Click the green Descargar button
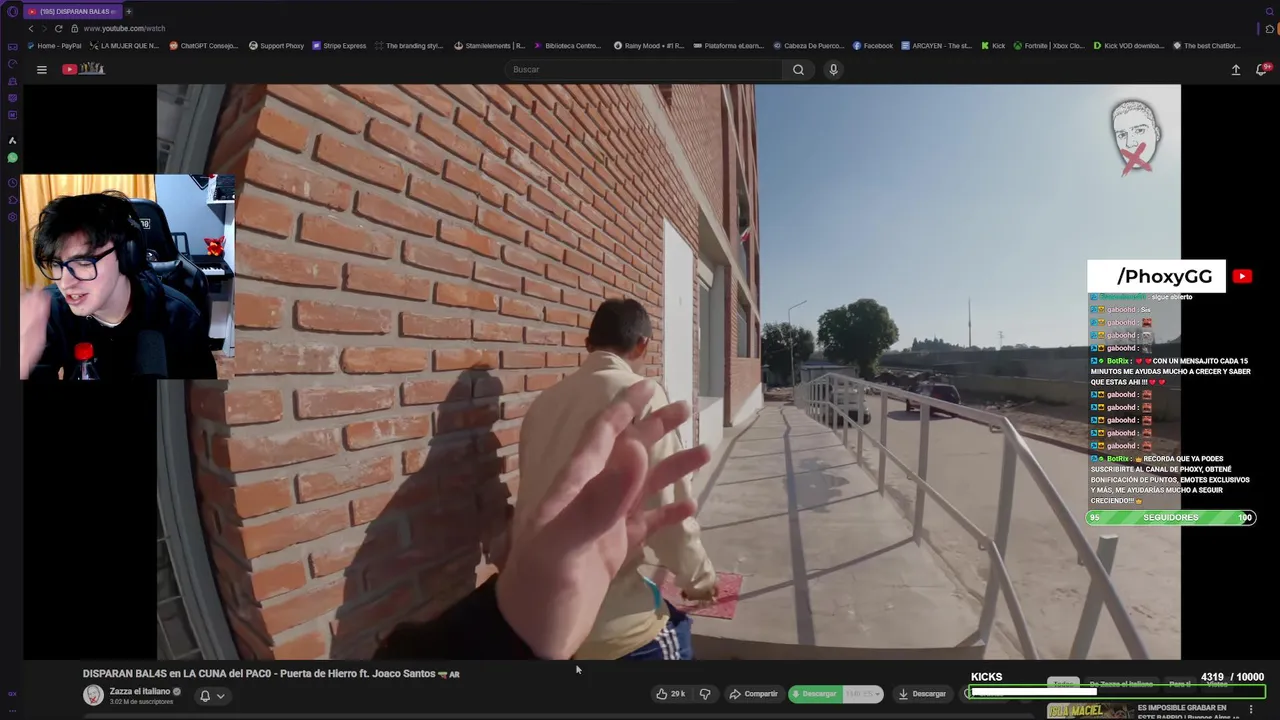Image resolution: width=1280 pixels, height=720 pixels. (x=816, y=693)
